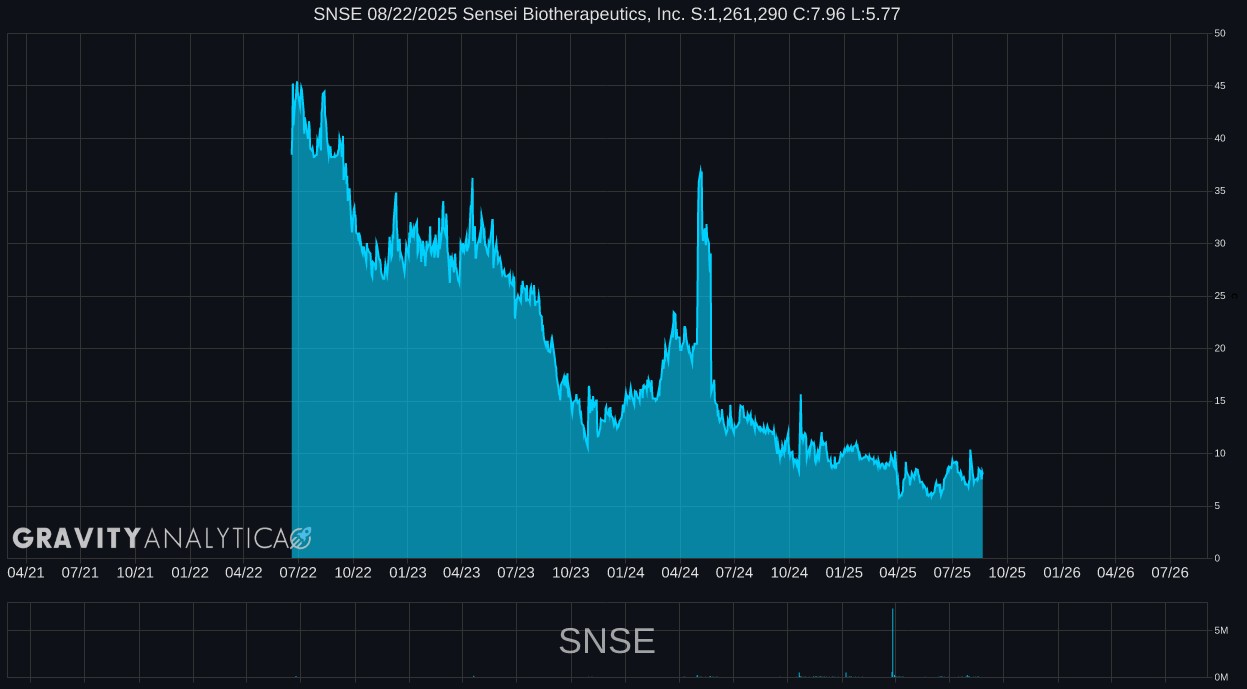Viewport: 1247px width, 689px height.
Task: Click the price spike peak near 05/24
Action: pos(700,169)
